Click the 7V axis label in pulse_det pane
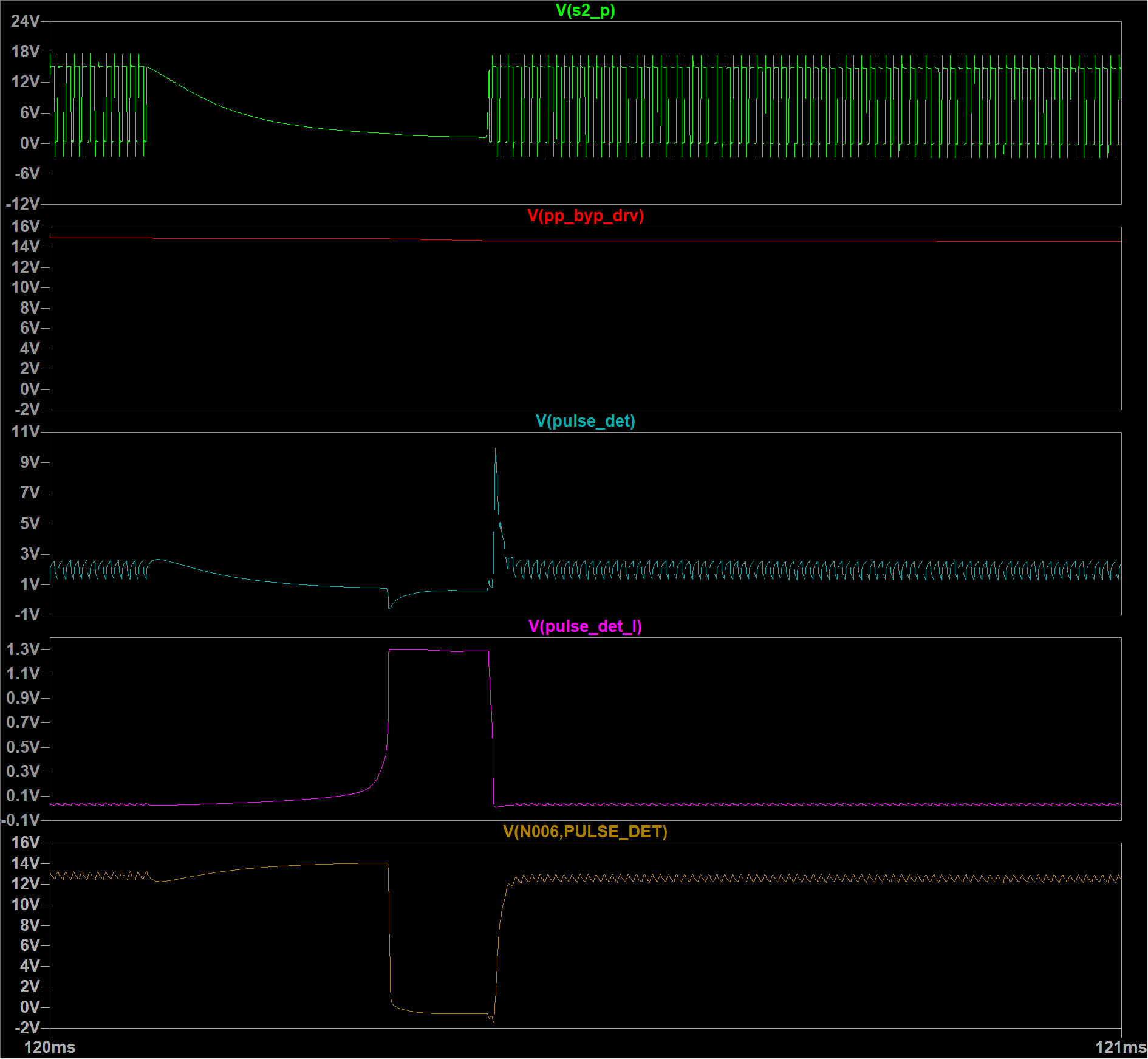The image size is (1148, 1059). pos(30,493)
